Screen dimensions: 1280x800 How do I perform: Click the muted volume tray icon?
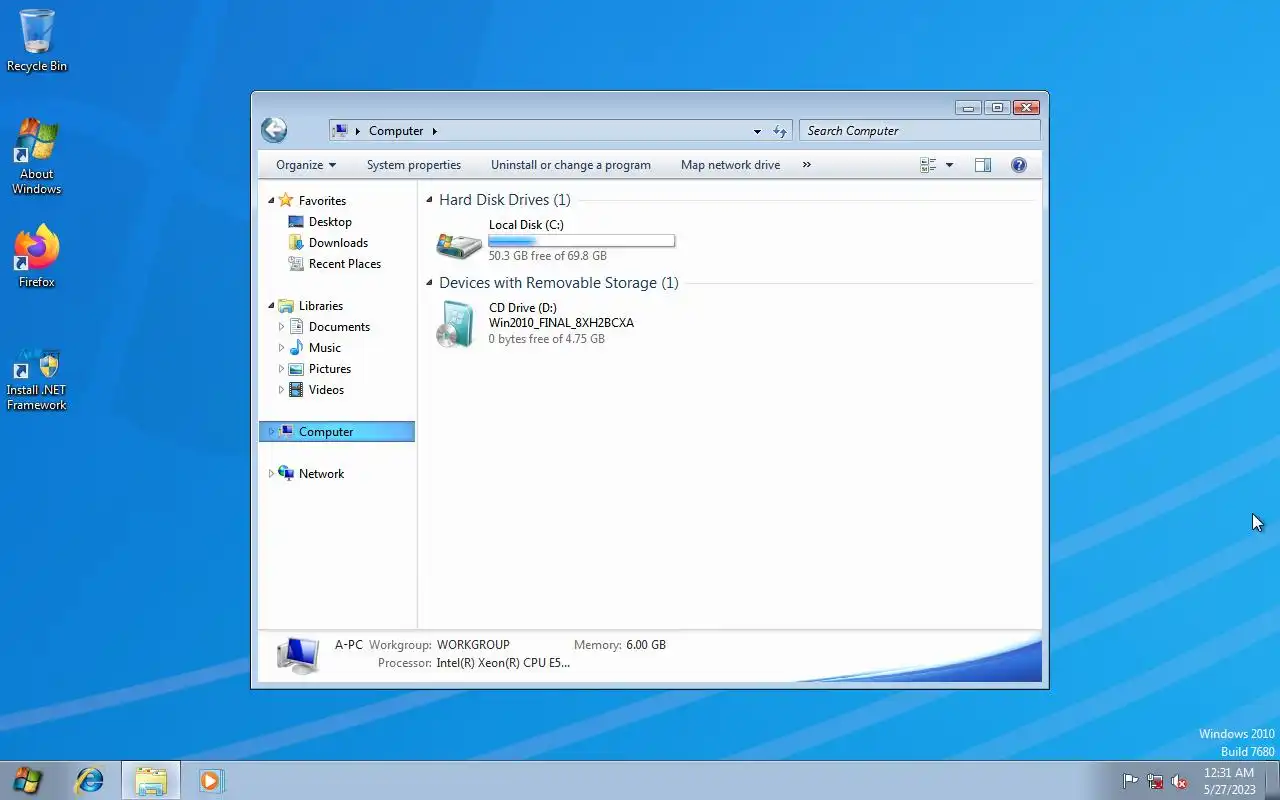pyautogui.click(x=1179, y=781)
